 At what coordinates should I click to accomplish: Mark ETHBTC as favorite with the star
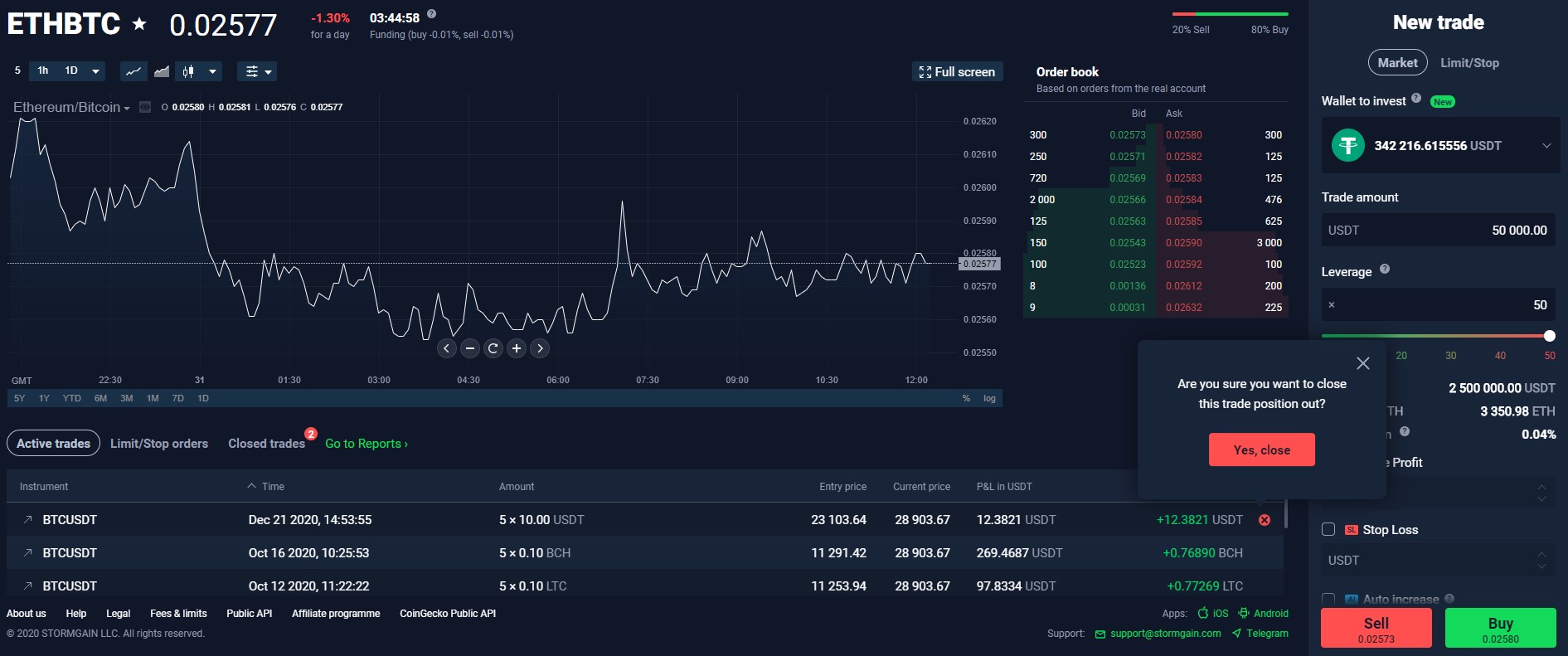[139, 24]
